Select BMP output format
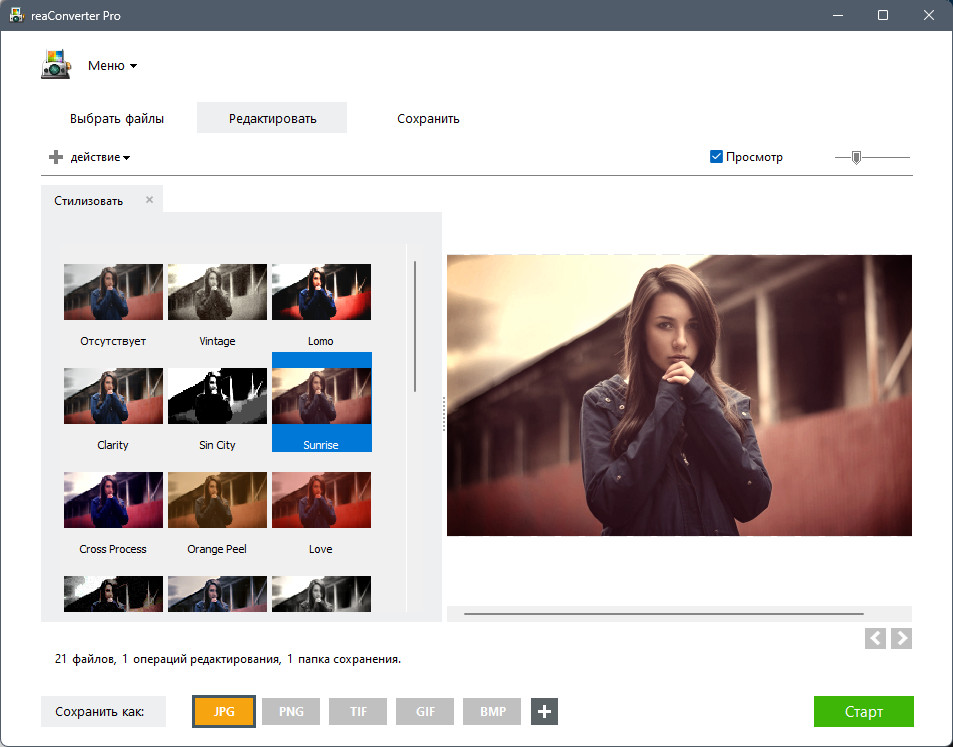Viewport: 953px width, 747px height. (x=492, y=712)
